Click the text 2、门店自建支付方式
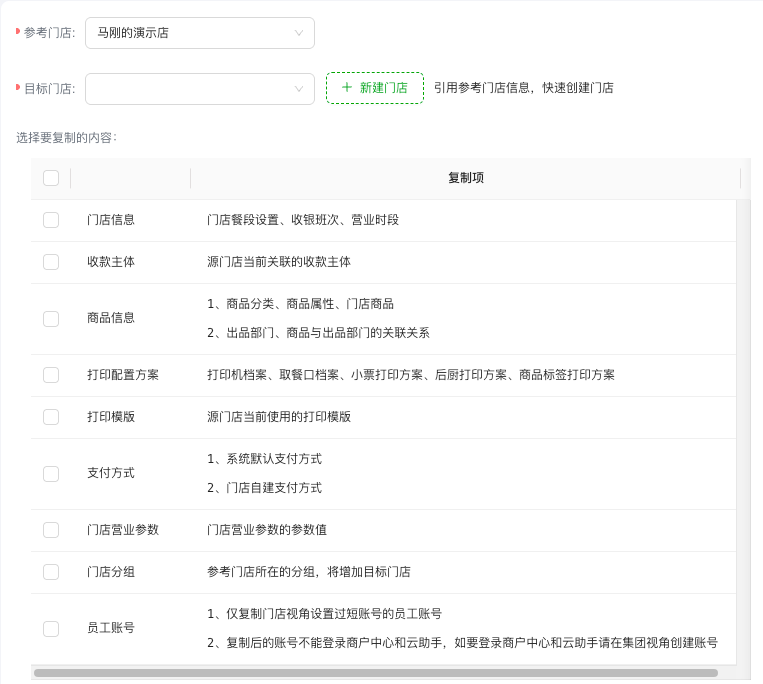This screenshot has height=684, width=763. pos(264,487)
